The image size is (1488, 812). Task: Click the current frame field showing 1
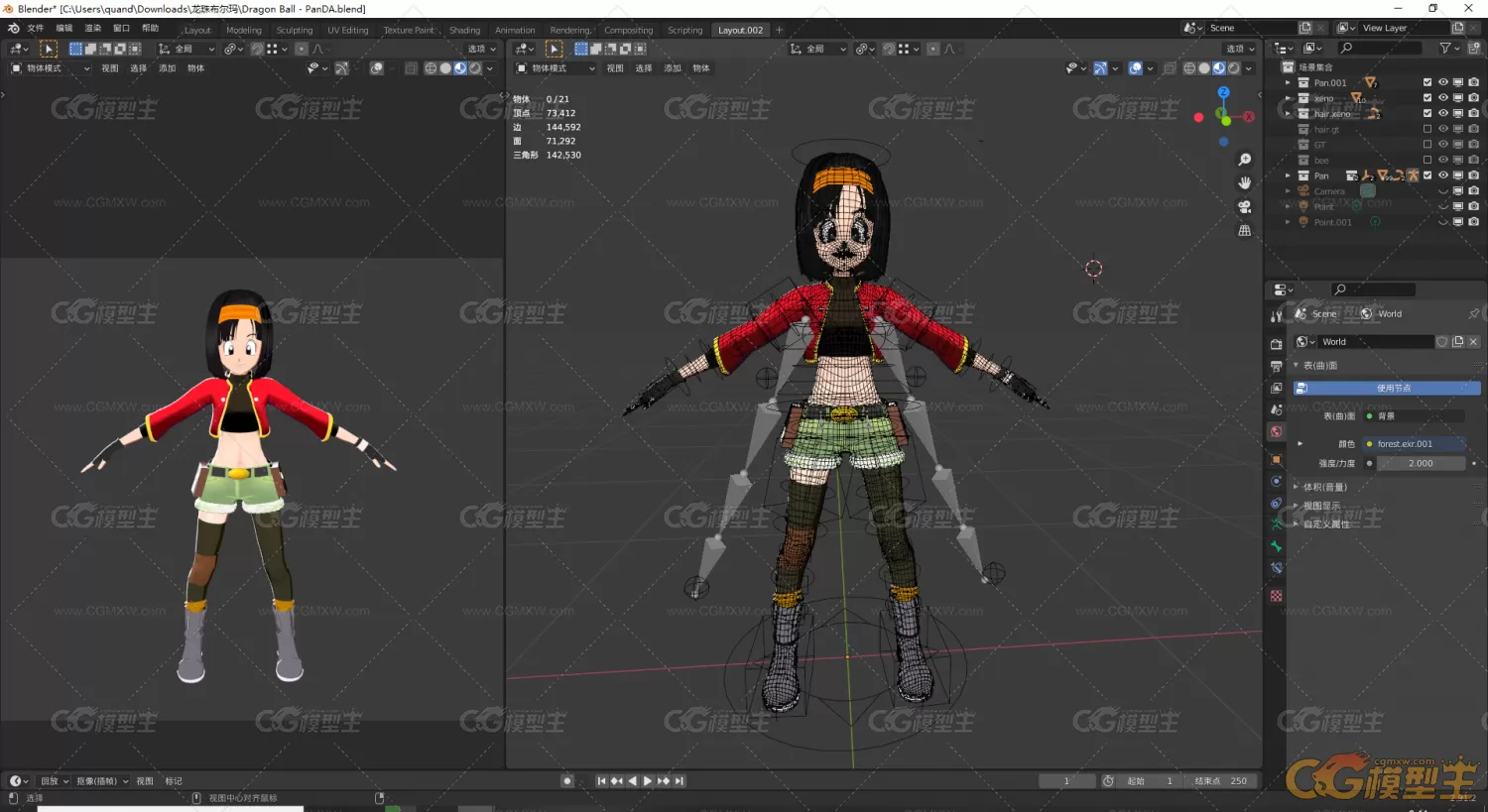pos(1067,781)
